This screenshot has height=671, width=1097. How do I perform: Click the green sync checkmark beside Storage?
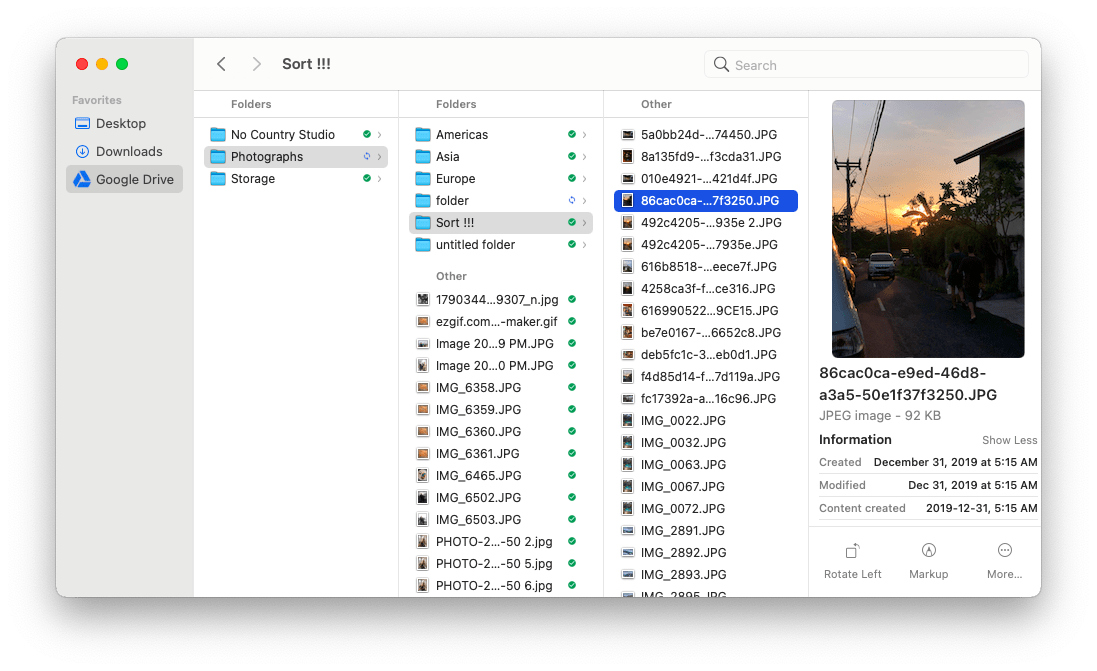pyautogui.click(x=366, y=178)
